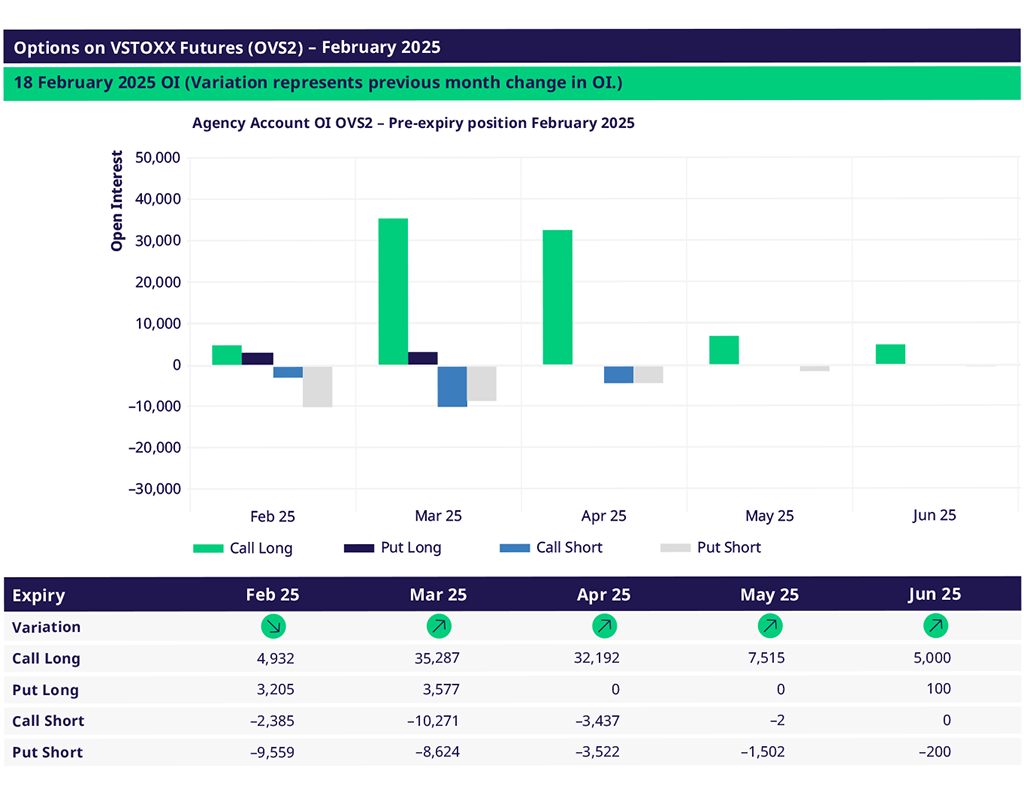The image size is (1024, 795).
Task: Click the green Call Long legend swatch
Action: click(x=208, y=548)
